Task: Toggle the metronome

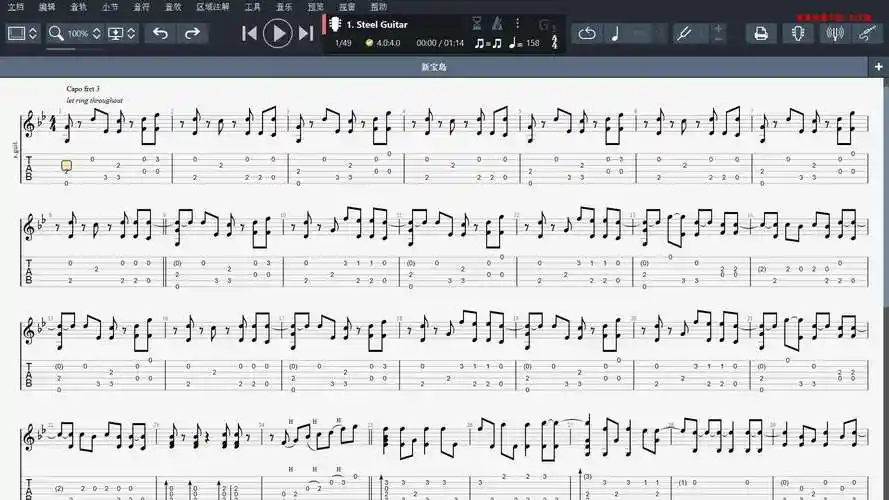Action: pyautogui.click(x=497, y=22)
